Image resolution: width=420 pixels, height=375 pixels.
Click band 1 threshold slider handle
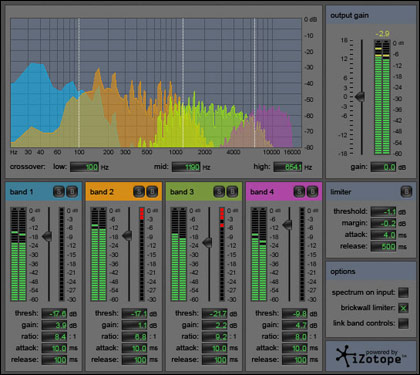47,236
